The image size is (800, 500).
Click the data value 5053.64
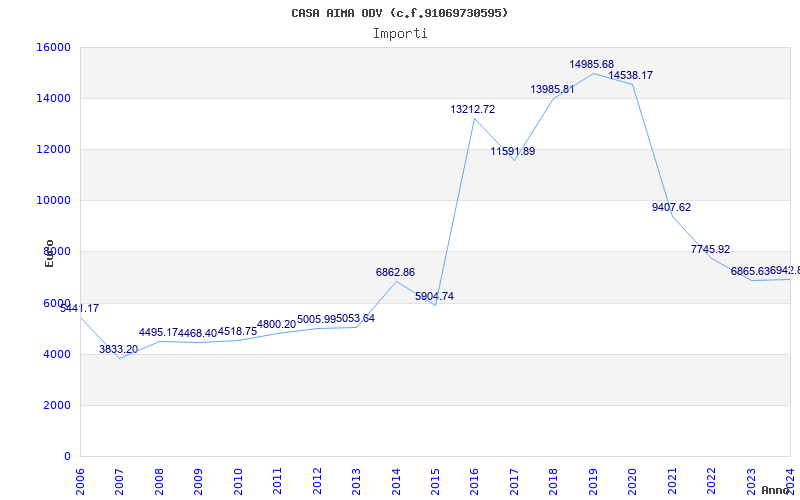point(356,318)
